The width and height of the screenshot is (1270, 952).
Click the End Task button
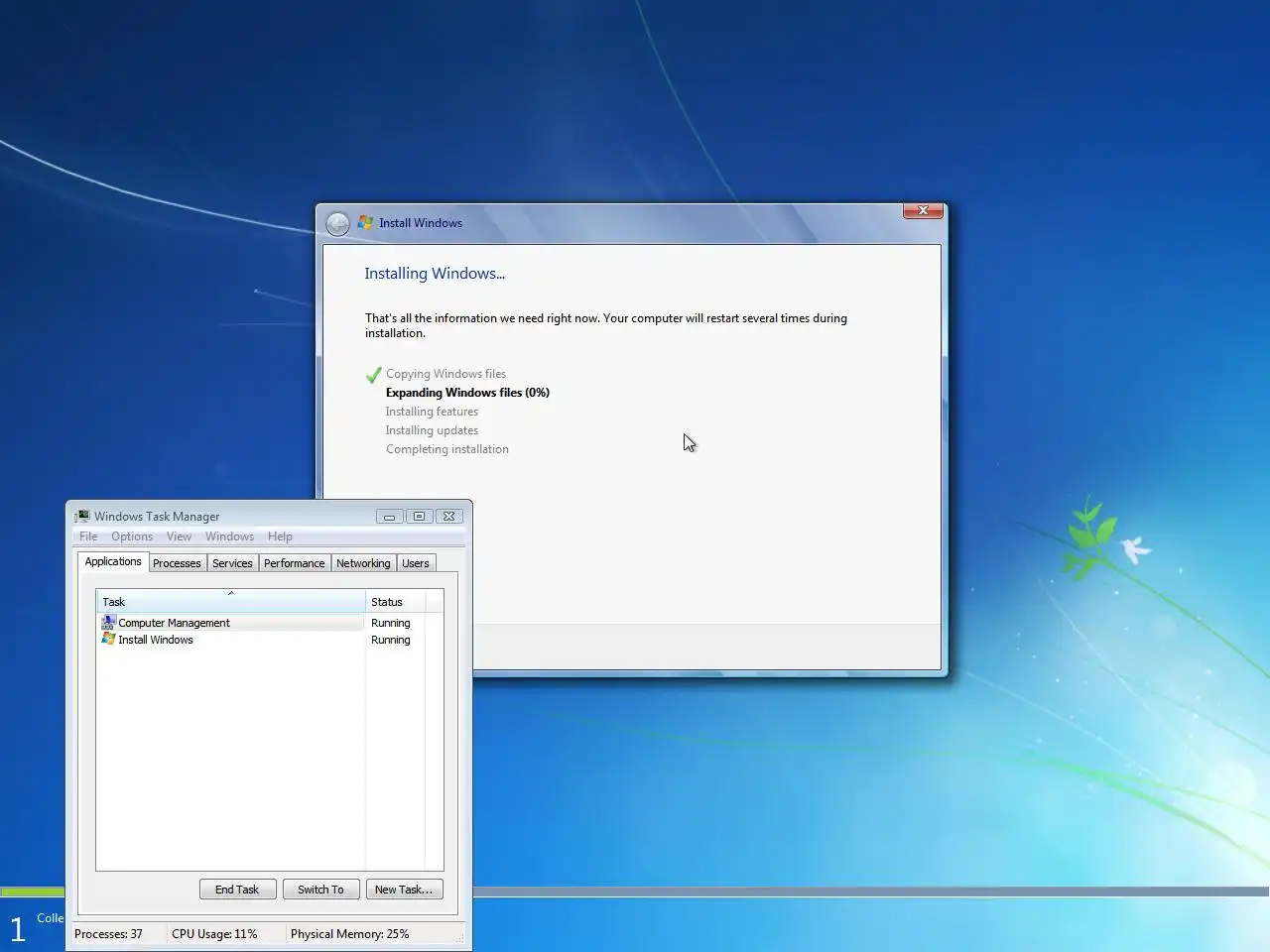[x=237, y=890]
